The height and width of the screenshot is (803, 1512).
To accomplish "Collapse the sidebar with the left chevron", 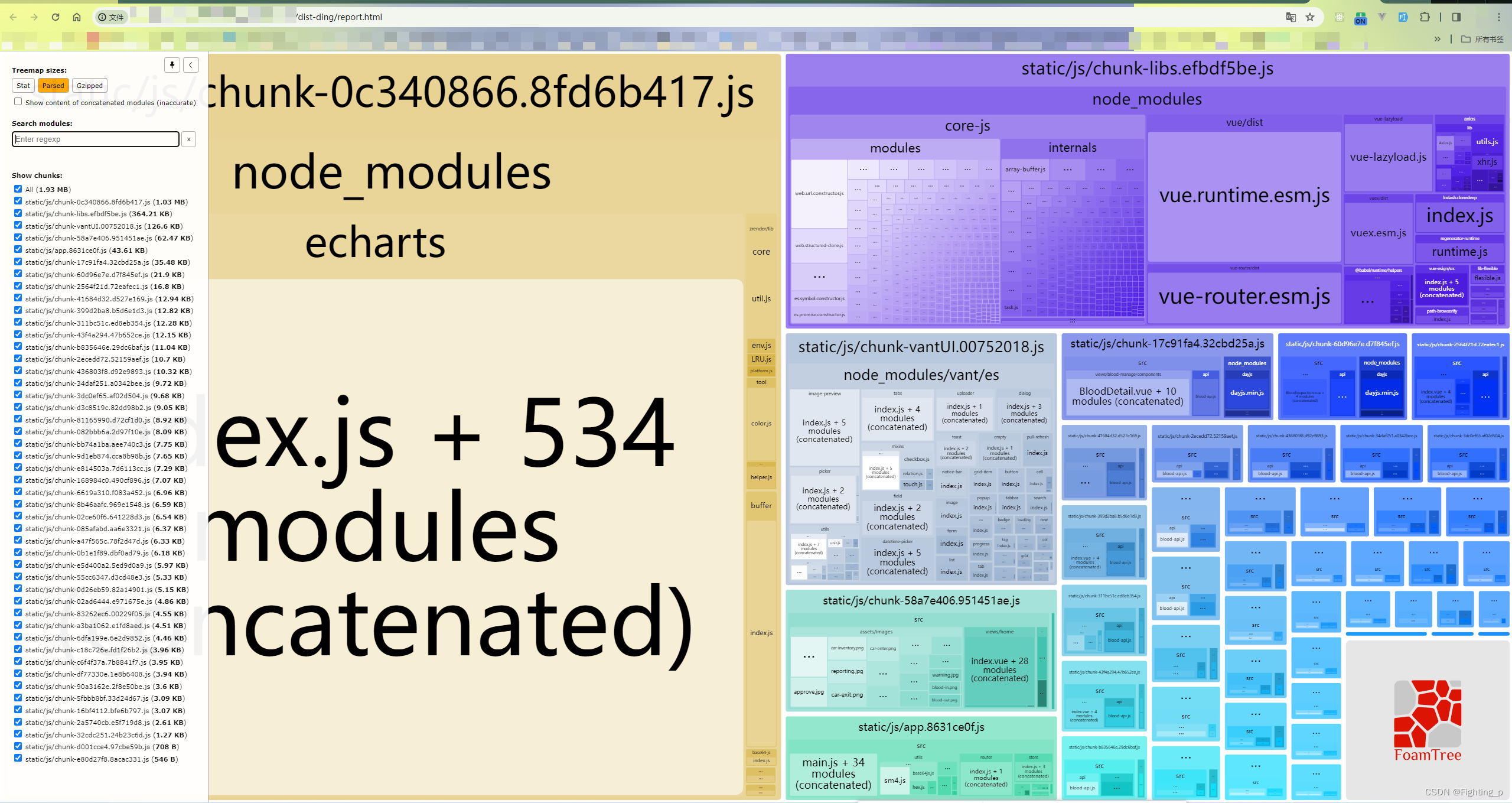I will pos(191,65).
